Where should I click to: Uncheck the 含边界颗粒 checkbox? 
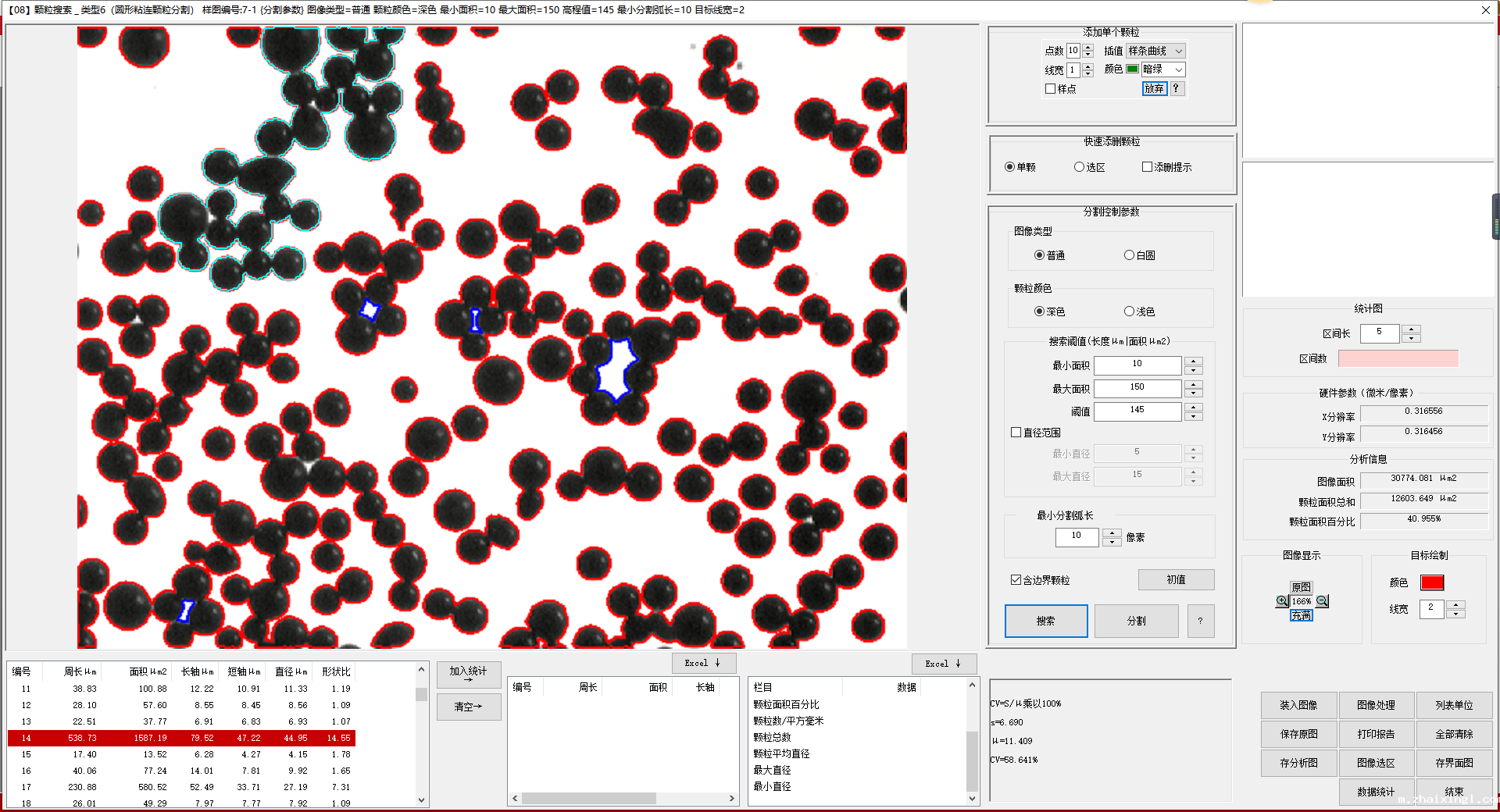click(x=1016, y=580)
